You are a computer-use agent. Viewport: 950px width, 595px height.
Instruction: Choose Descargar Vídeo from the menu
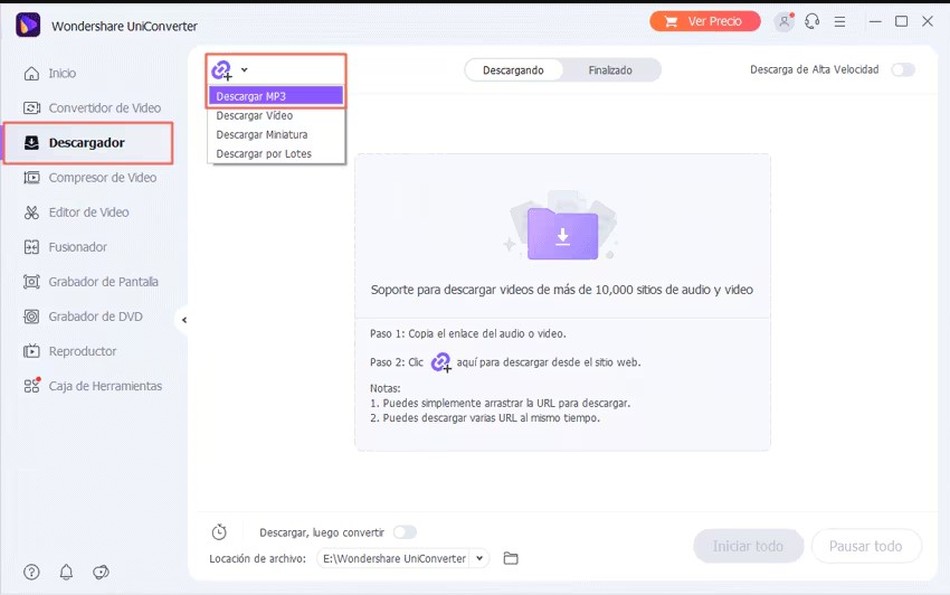click(x=276, y=116)
